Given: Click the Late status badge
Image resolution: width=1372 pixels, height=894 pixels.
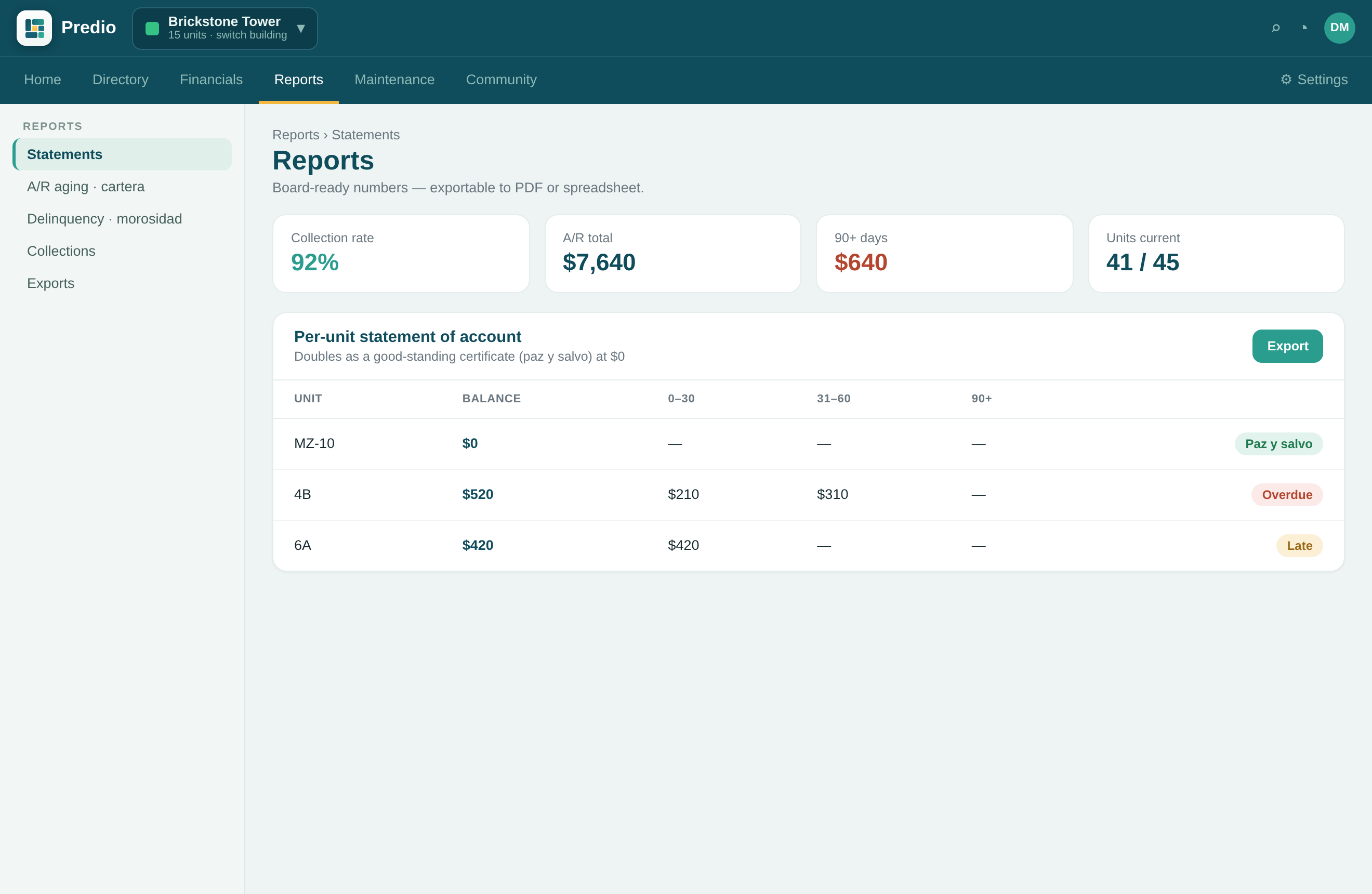Looking at the screenshot, I should point(1299,546).
